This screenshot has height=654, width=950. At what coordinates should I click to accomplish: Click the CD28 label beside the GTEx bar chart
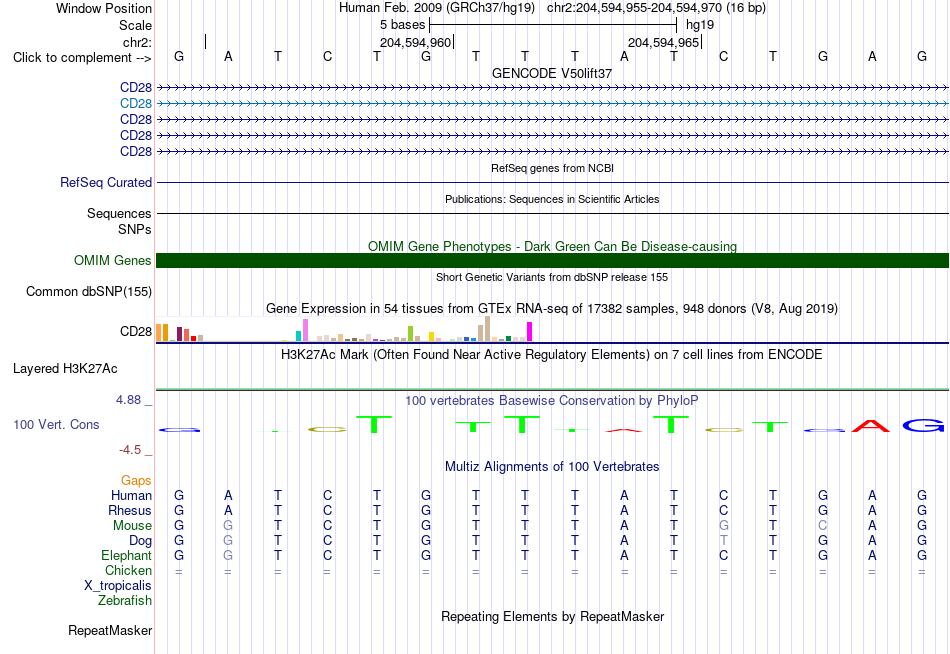click(x=136, y=332)
